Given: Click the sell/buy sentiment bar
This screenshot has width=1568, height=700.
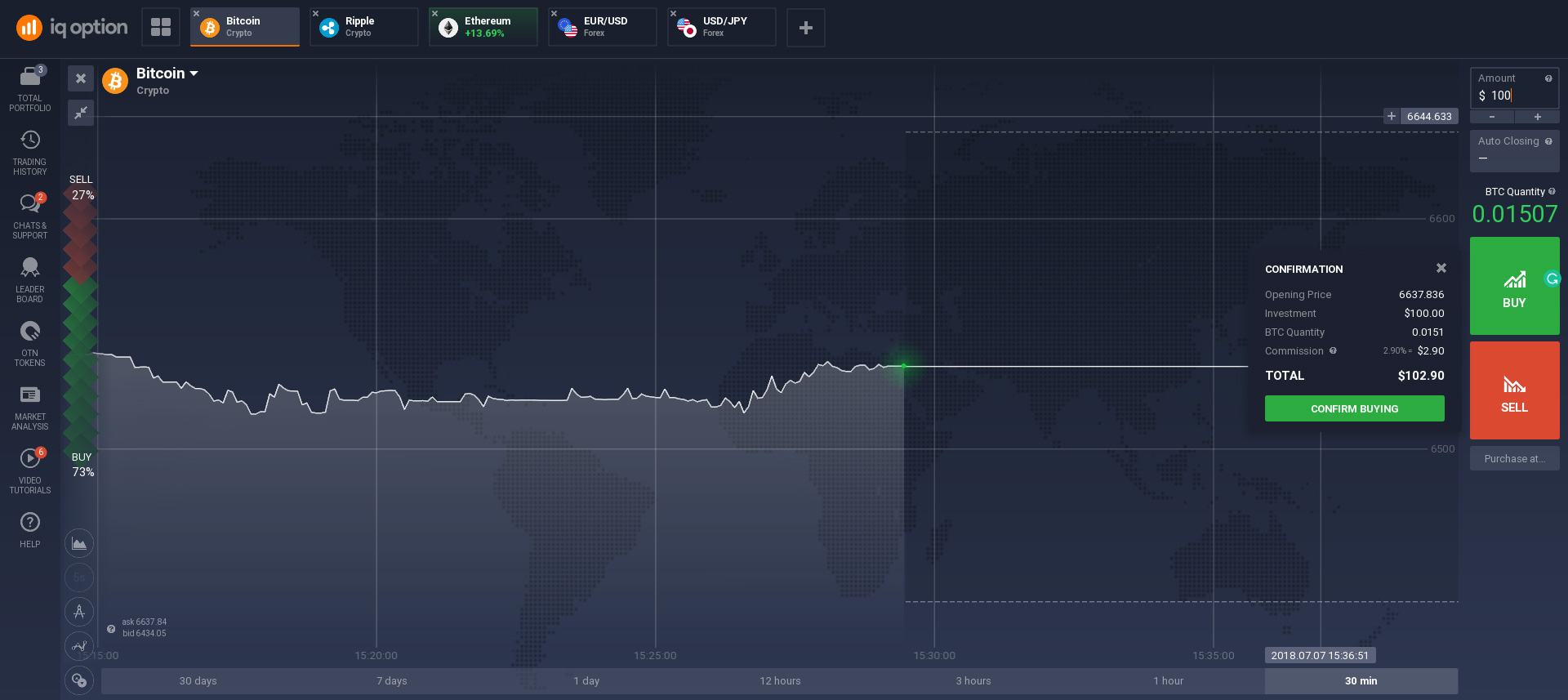Looking at the screenshot, I should (x=81, y=325).
